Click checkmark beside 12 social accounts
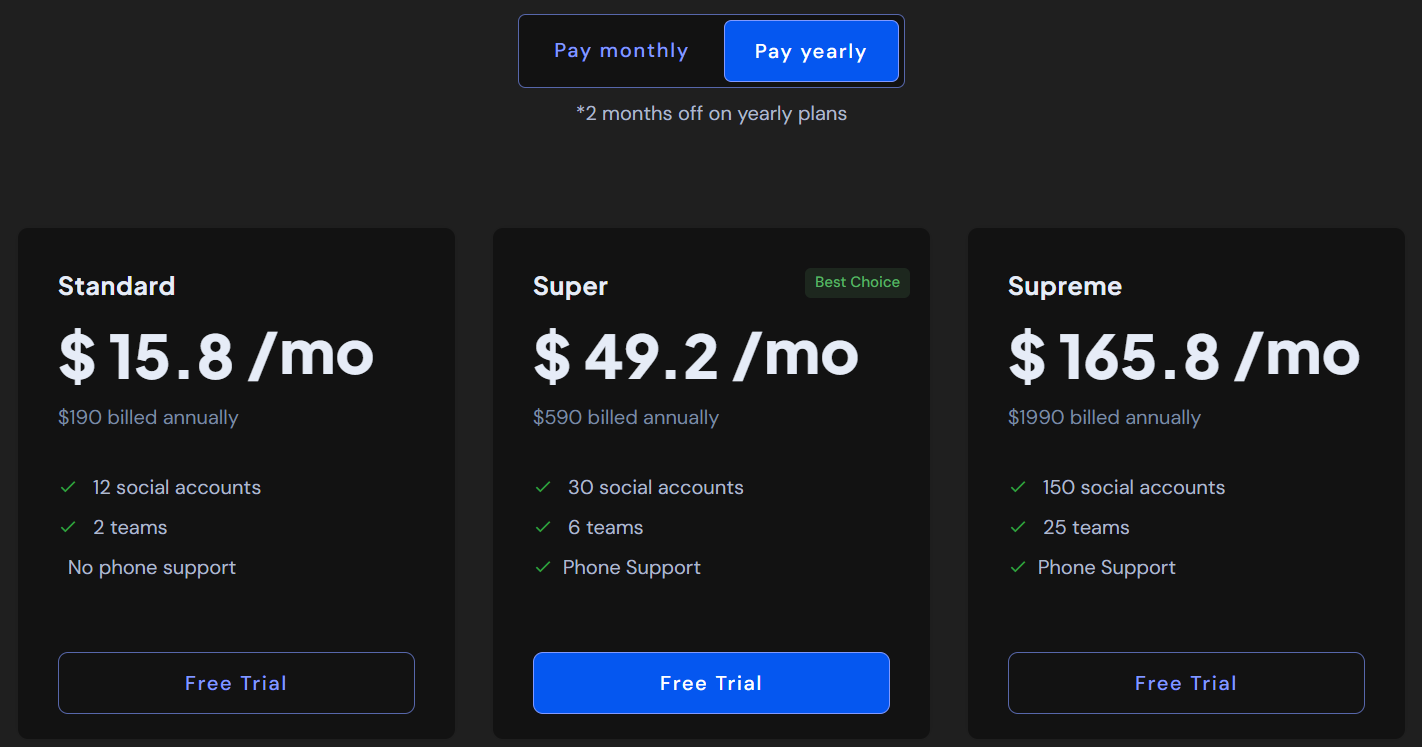1422x747 pixels. click(x=68, y=487)
